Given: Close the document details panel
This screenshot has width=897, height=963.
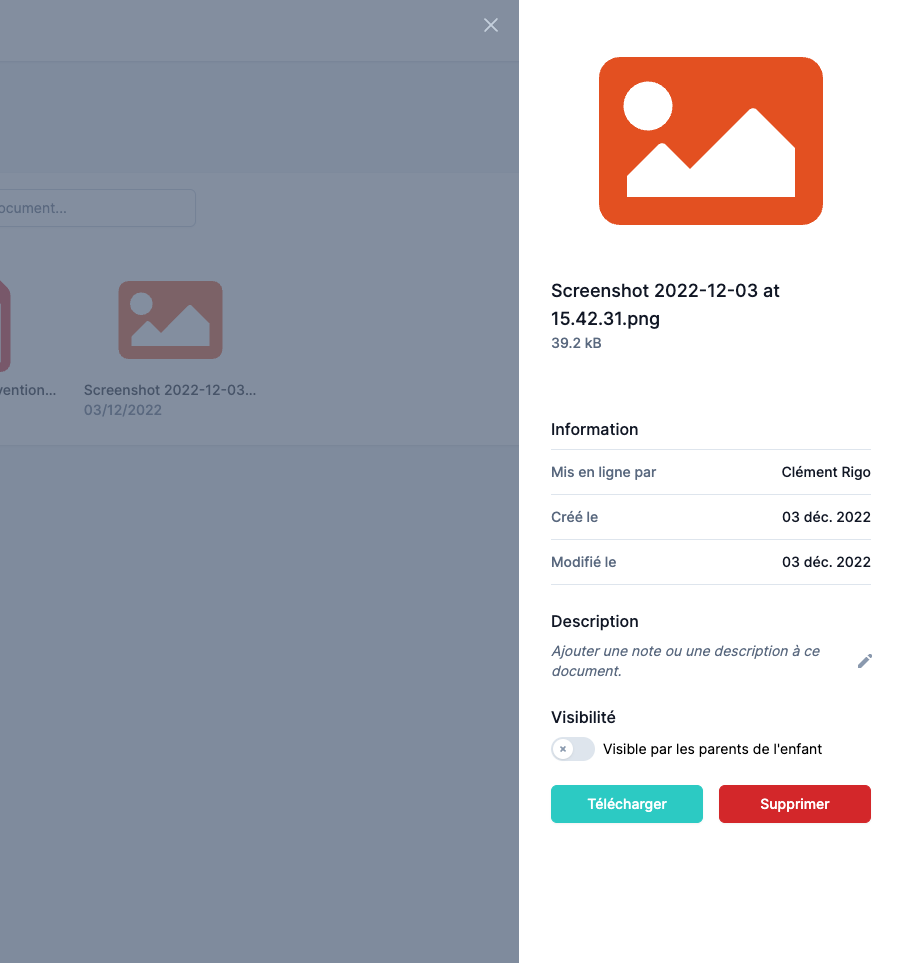Looking at the screenshot, I should (491, 25).
